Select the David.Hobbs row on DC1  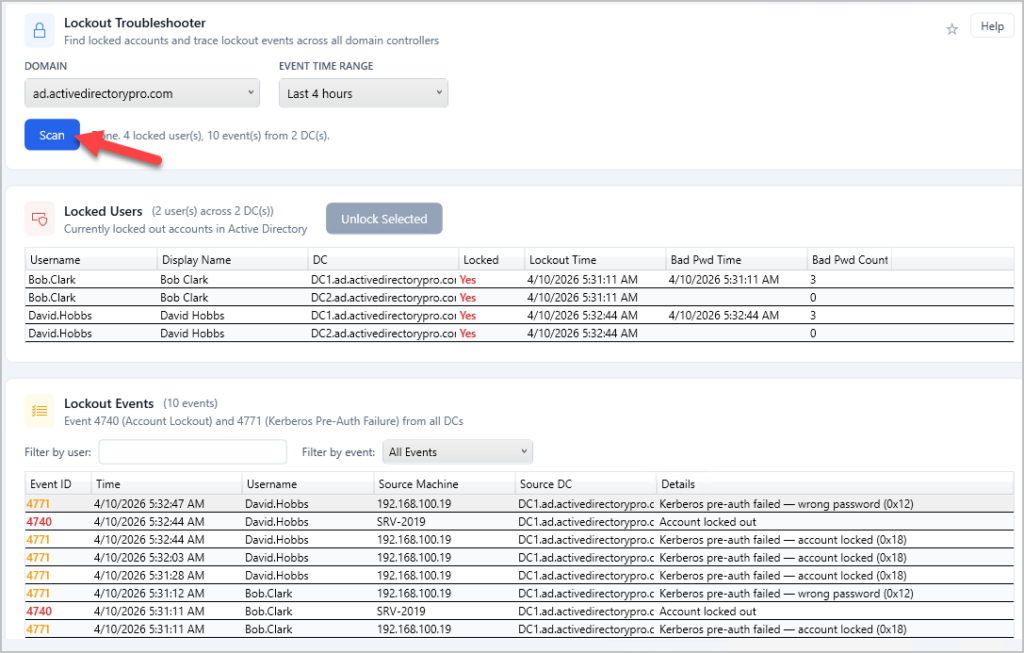519,315
